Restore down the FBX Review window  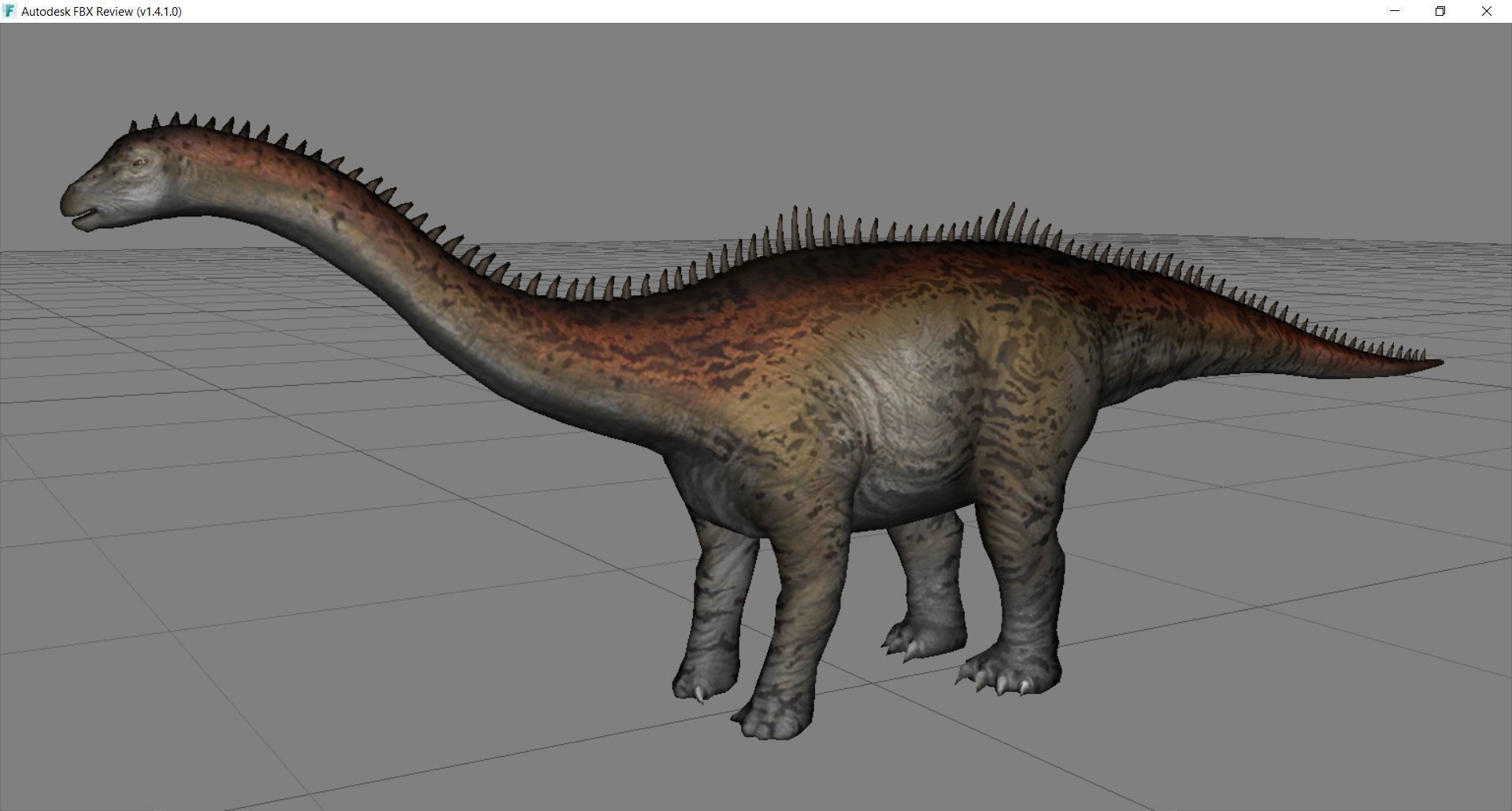pos(1440,11)
